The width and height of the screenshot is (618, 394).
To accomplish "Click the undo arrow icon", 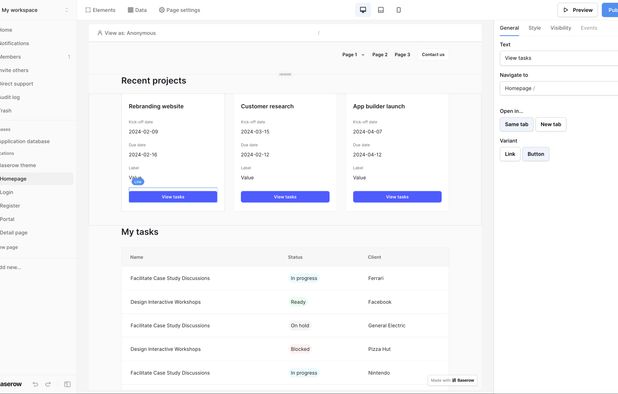I will pos(35,384).
